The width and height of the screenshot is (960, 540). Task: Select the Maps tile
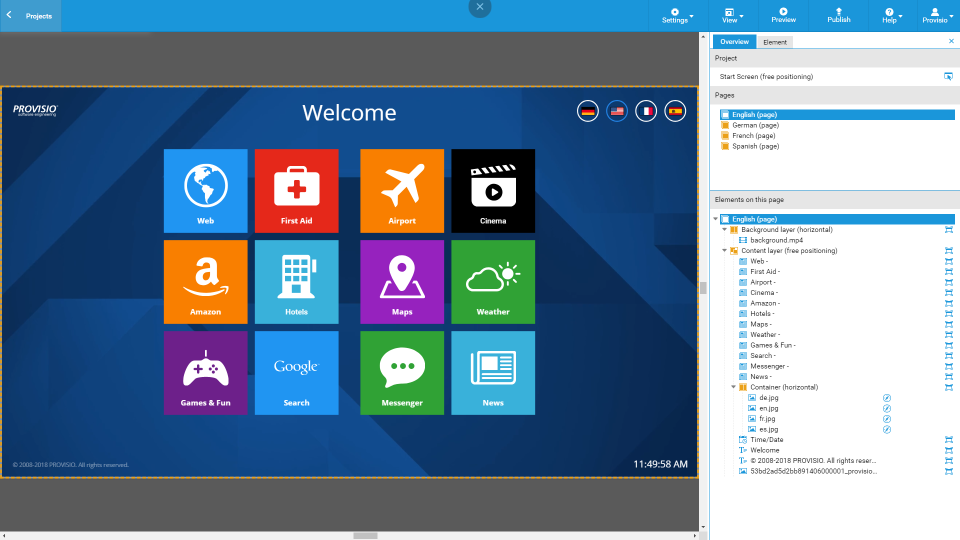coord(402,282)
